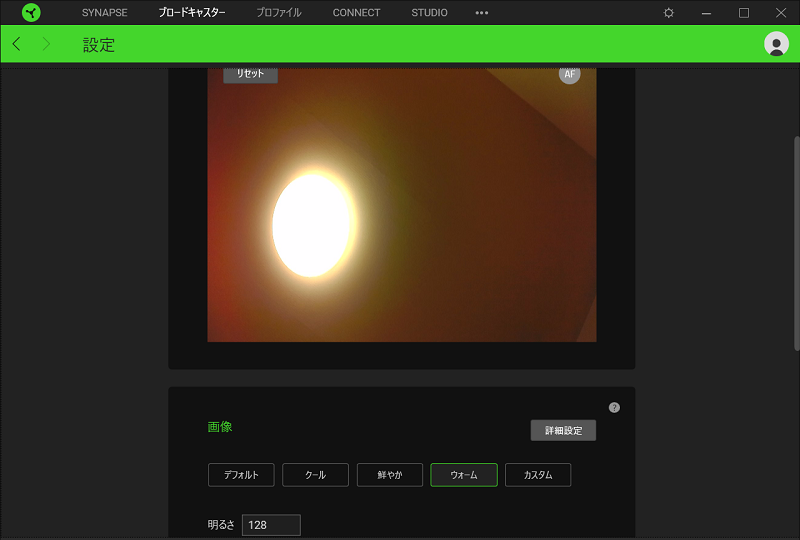This screenshot has height=540, width=800.
Task: Go back with the left arrow
Action: click(17, 44)
